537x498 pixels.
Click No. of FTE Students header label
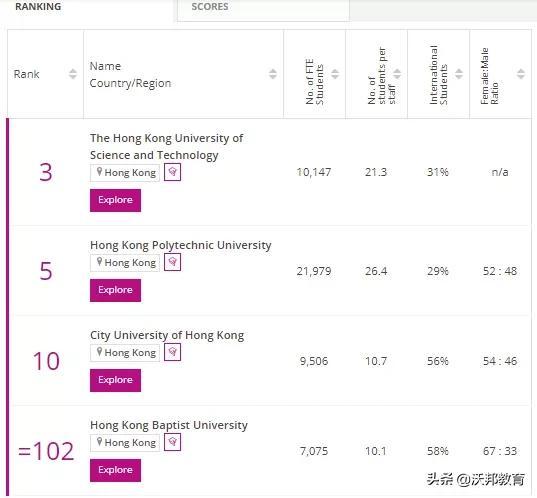click(314, 82)
